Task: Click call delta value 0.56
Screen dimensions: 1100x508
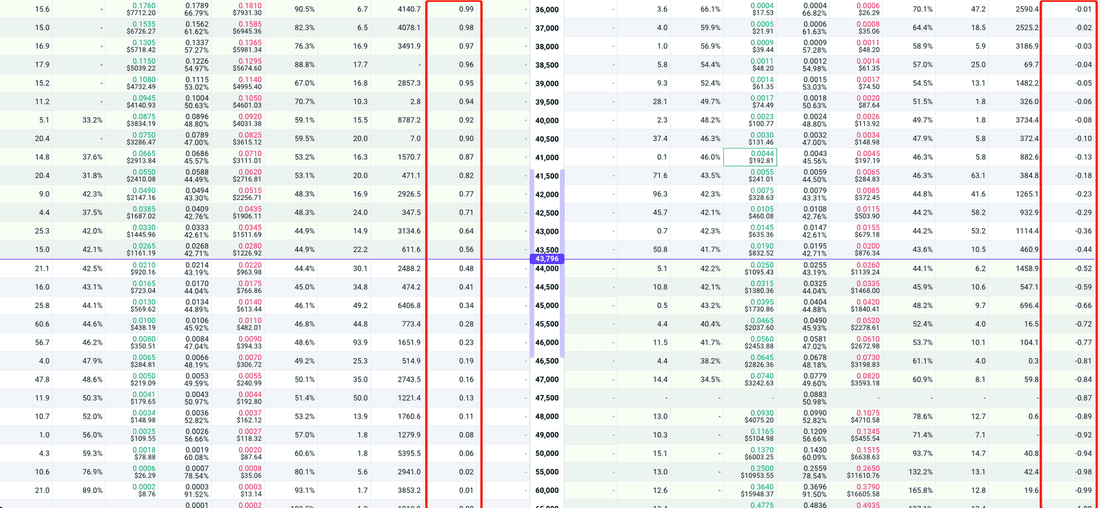Action: point(468,250)
